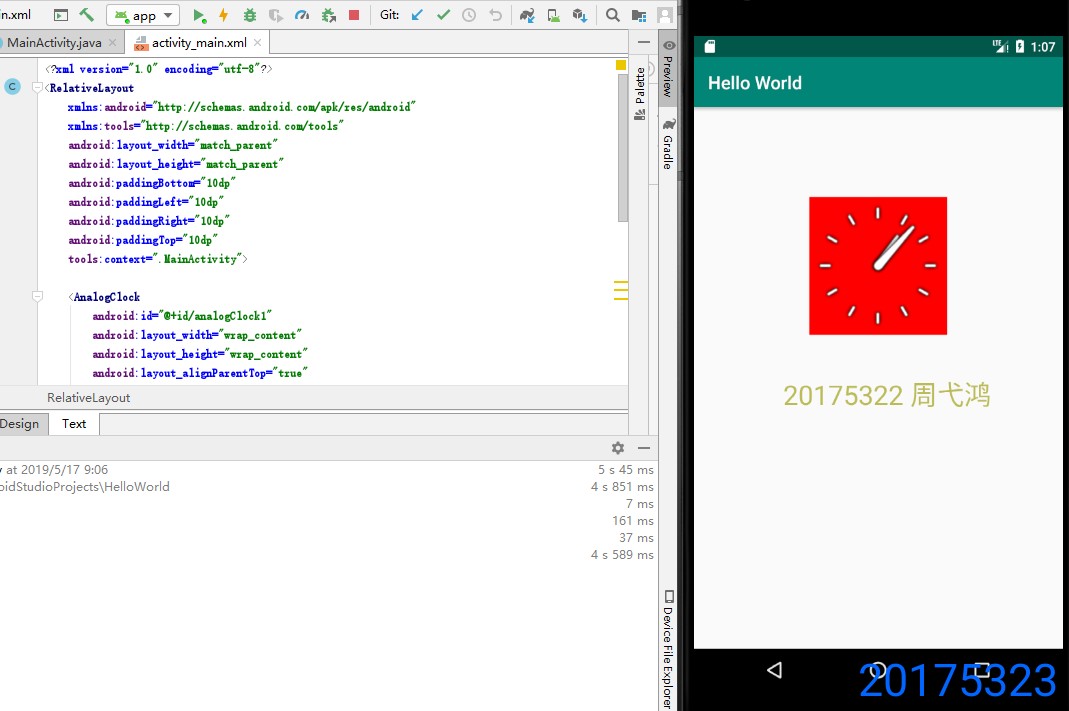
Task: Click the RelativeLayout breadcrumb
Action: (x=88, y=398)
